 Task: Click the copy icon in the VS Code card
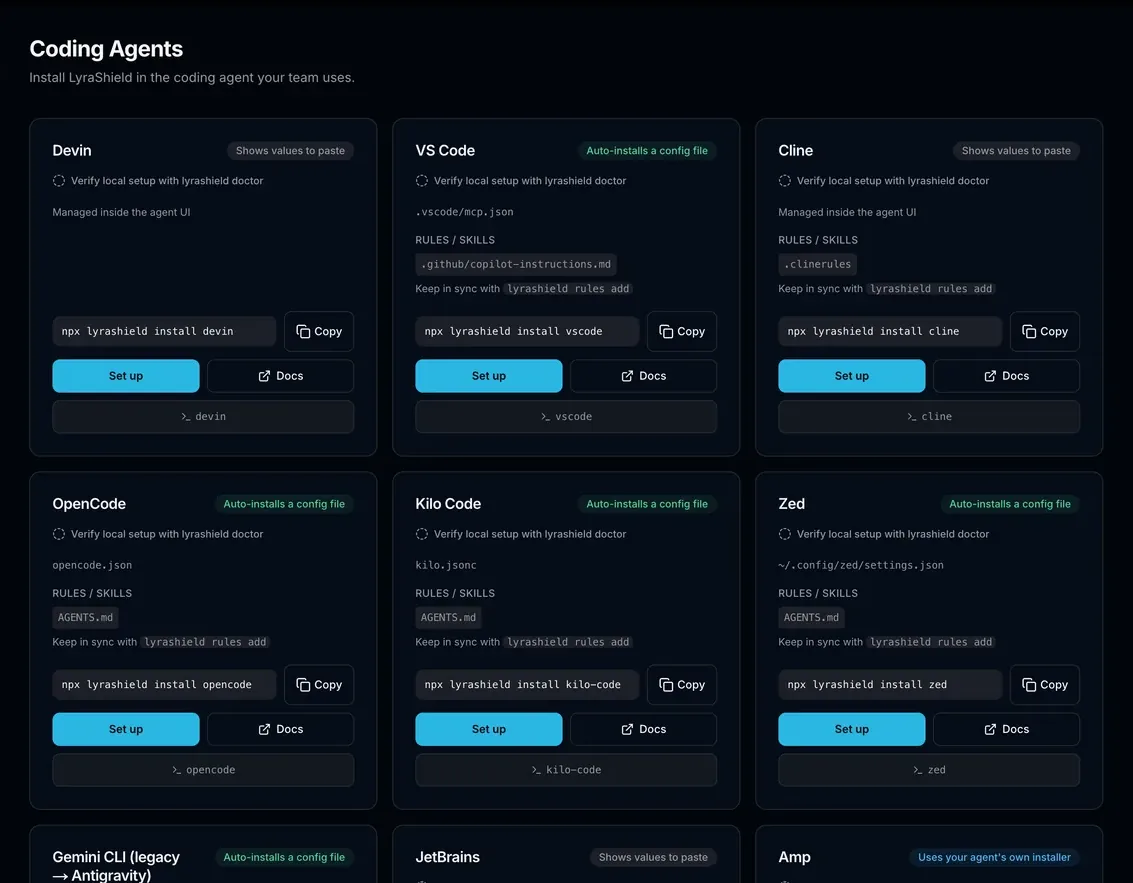[666, 331]
